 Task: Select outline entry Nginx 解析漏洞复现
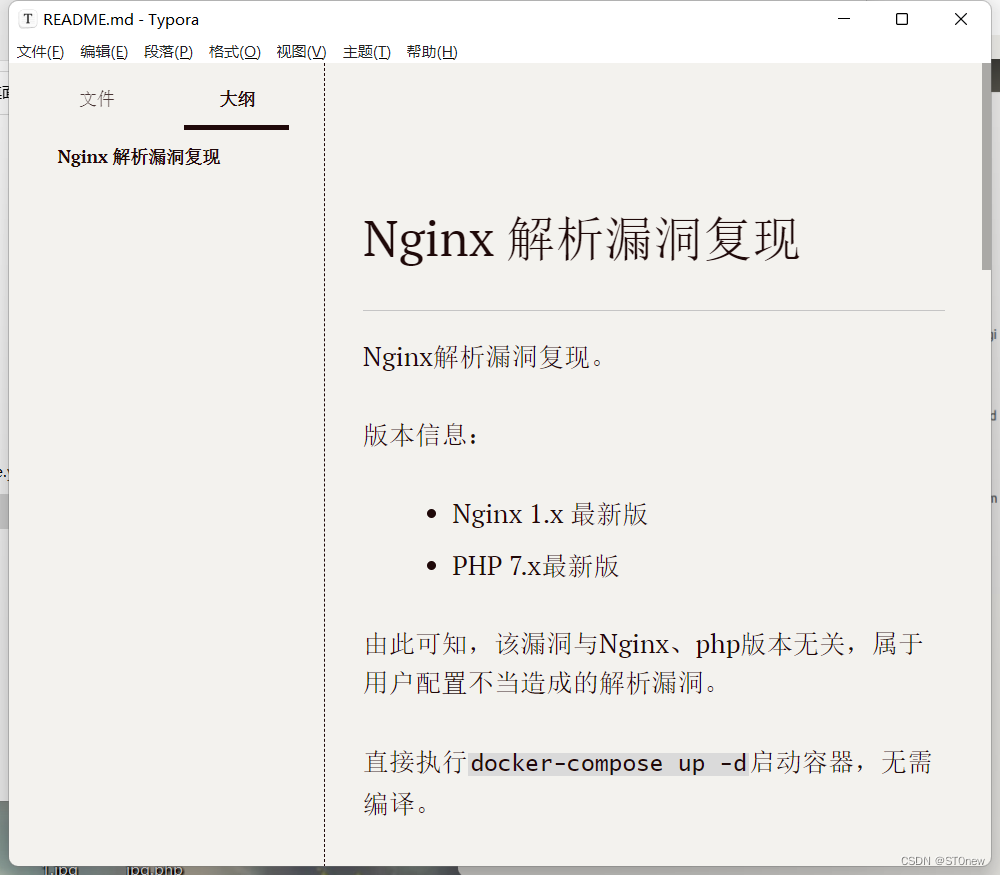point(138,157)
